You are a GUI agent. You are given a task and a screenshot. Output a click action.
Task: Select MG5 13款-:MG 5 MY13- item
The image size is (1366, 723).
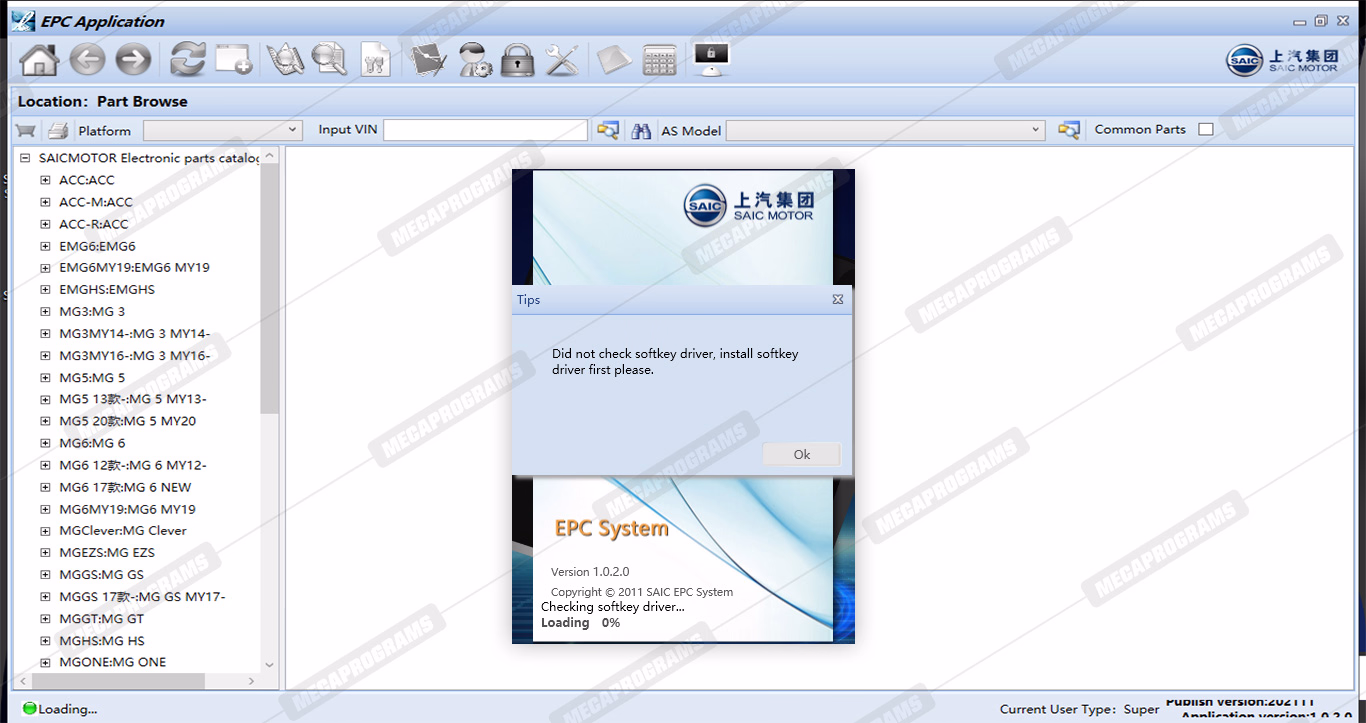tap(133, 399)
